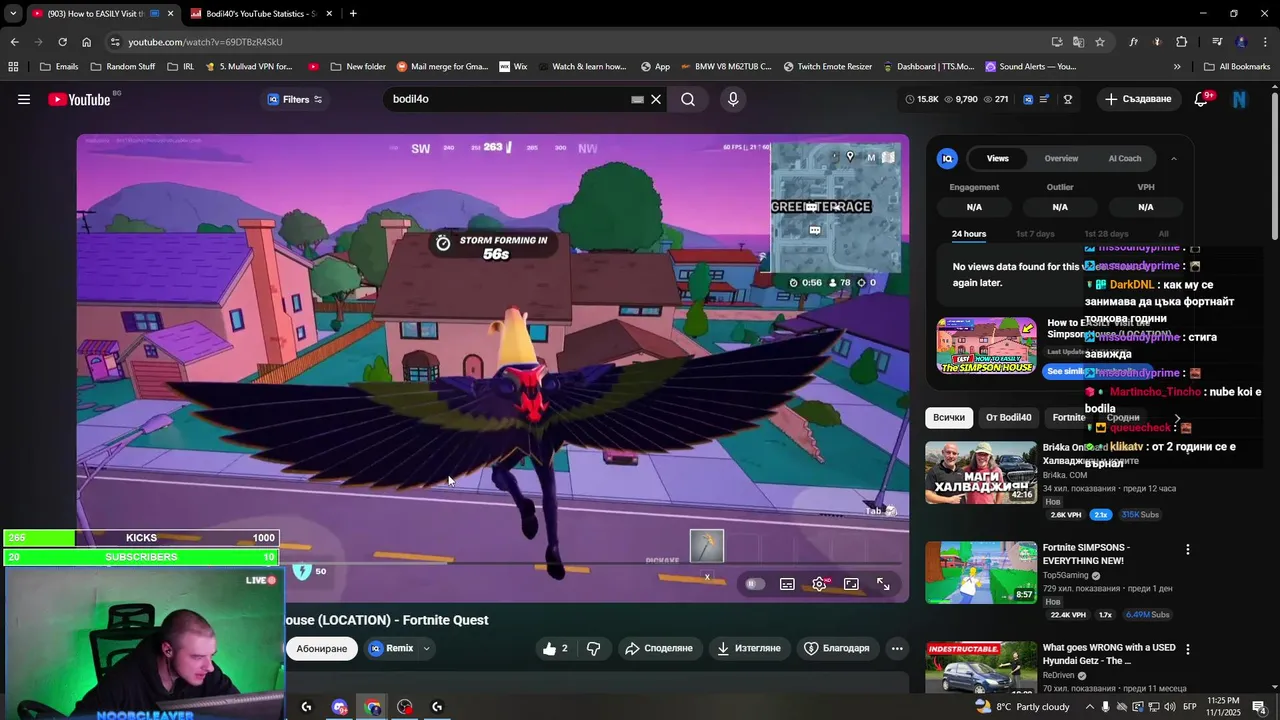The width and height of the screenshot is (1280, 720).
Task: Select the 1st 28 days range
Action: [1106, 234]
